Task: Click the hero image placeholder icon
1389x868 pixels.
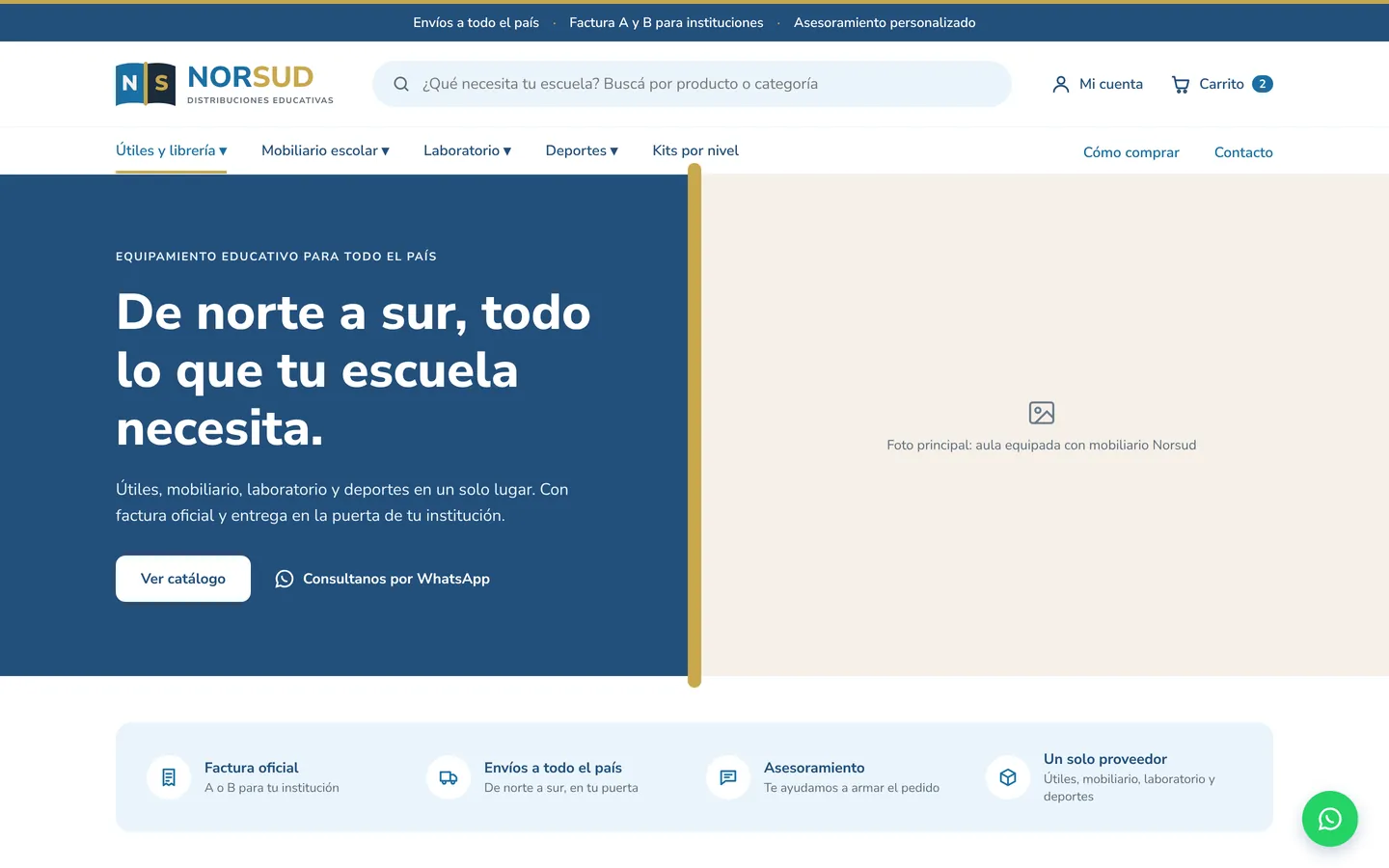Action: 1042,413
